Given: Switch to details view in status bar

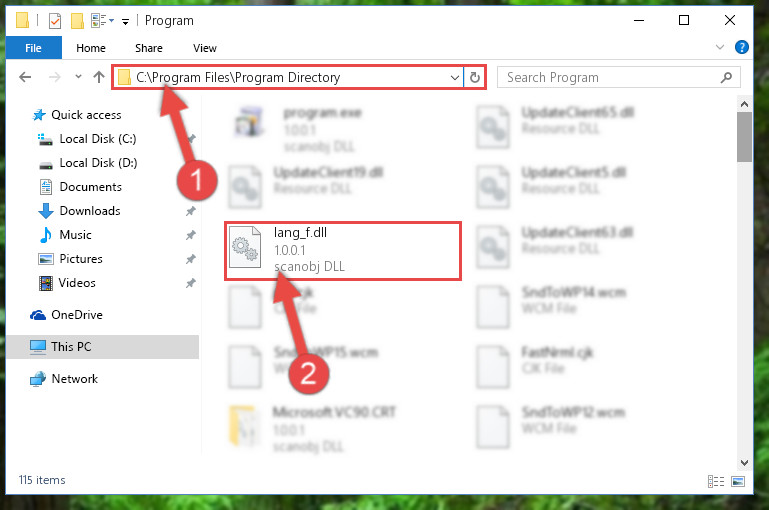Looking at the screenshot, I should point(716,481).
